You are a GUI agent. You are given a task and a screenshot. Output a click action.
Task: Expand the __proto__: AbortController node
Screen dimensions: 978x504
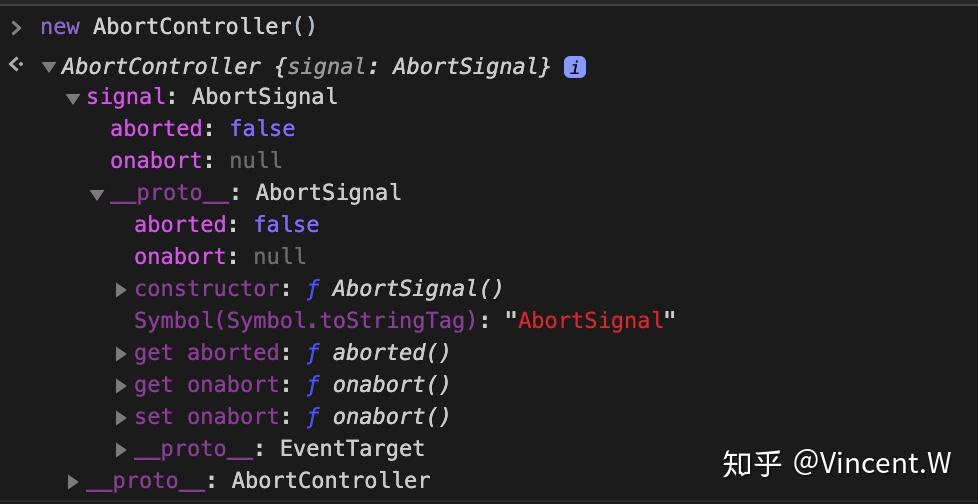point(73,482)
